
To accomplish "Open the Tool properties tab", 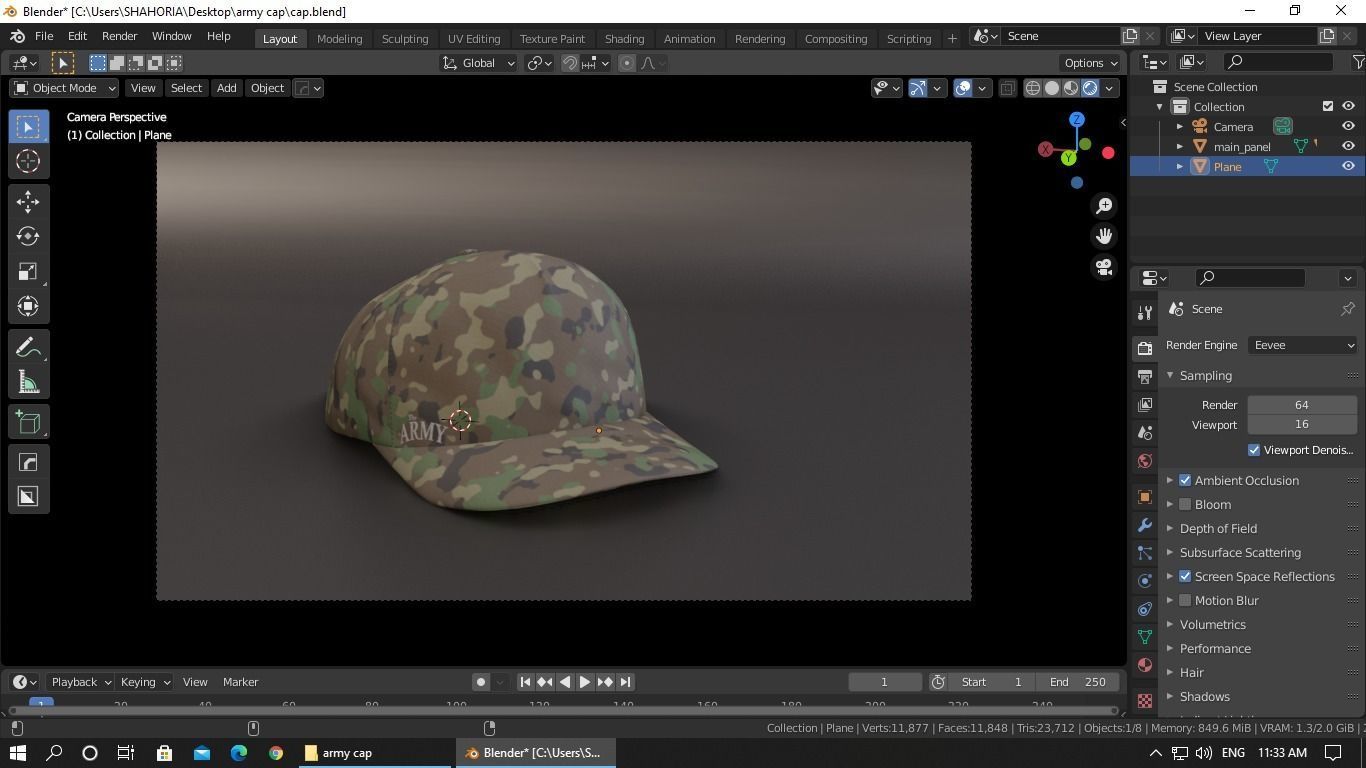I will tap(1145, 313).
